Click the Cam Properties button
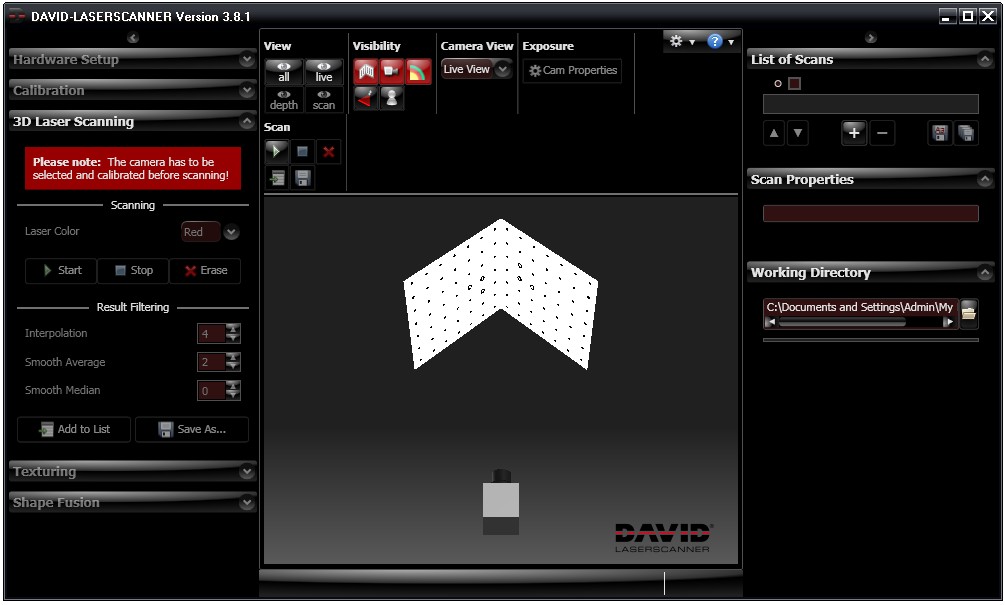 point(571,71)
